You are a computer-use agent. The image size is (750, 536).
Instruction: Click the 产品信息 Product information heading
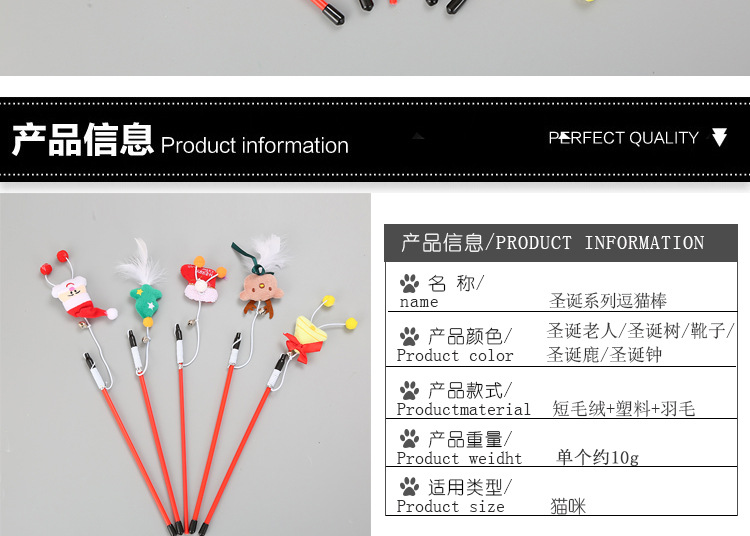click(x=180, y=140)
